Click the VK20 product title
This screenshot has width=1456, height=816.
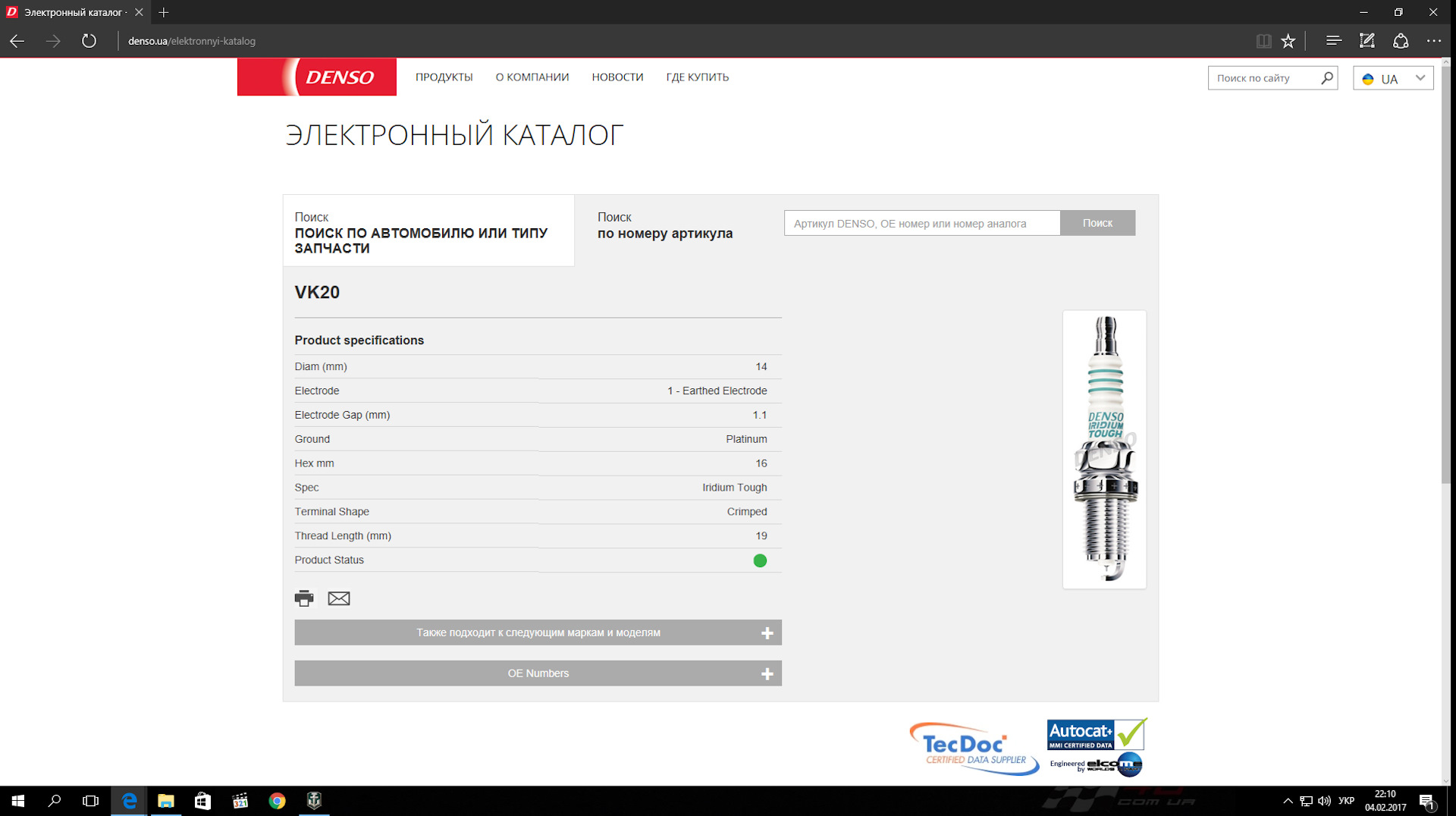tap(317, 292)
